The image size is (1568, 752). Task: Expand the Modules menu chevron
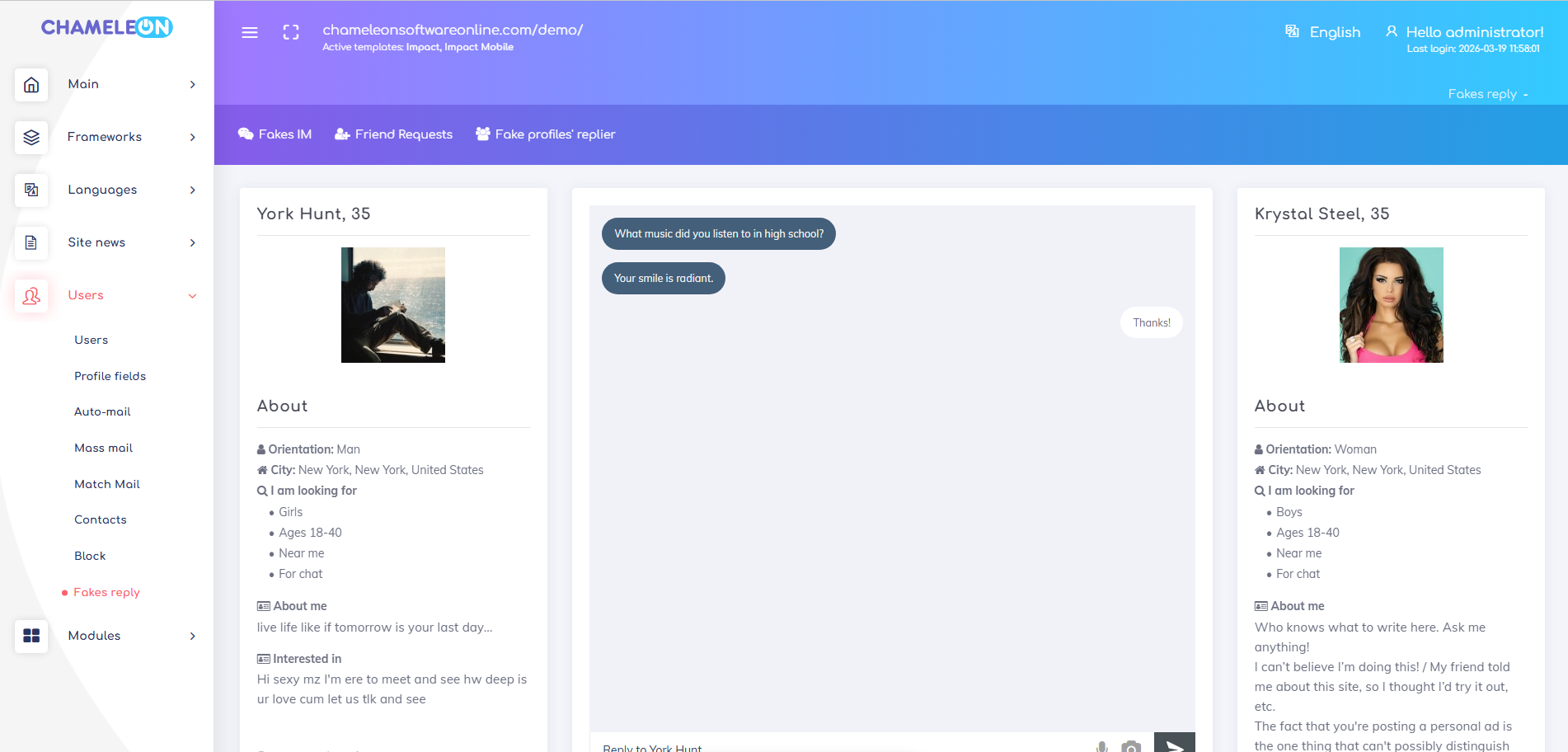click(x=192, y=636)
